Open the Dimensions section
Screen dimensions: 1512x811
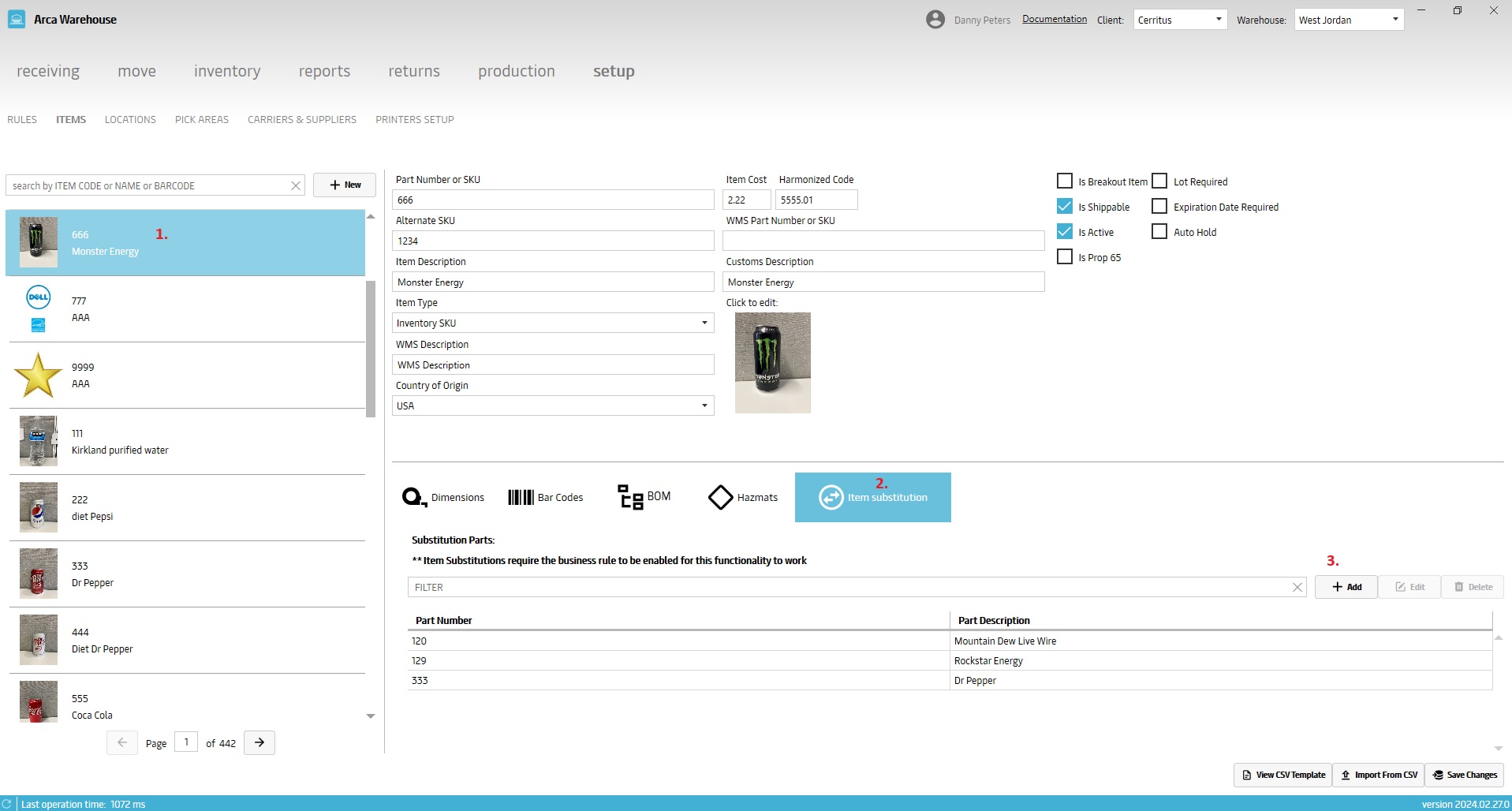pos(443,498)
